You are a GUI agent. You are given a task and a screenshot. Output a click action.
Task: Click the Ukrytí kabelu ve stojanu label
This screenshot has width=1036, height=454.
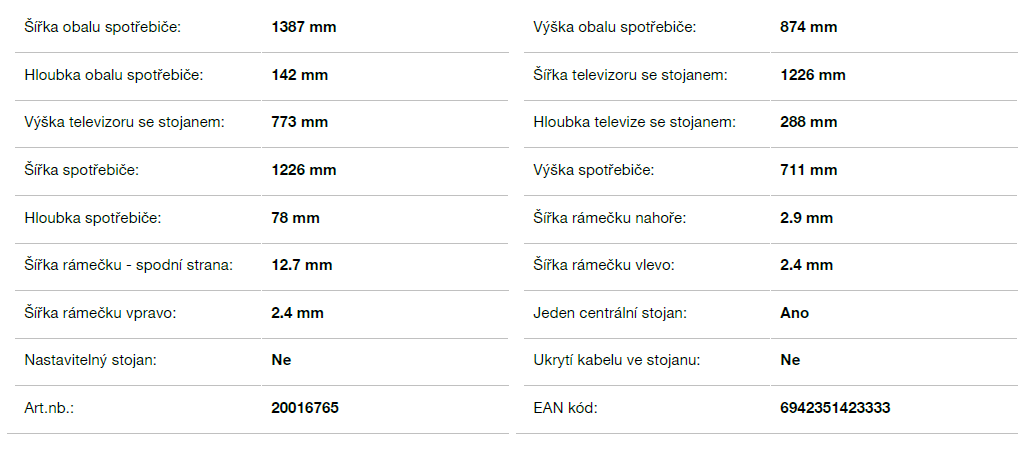616,360
